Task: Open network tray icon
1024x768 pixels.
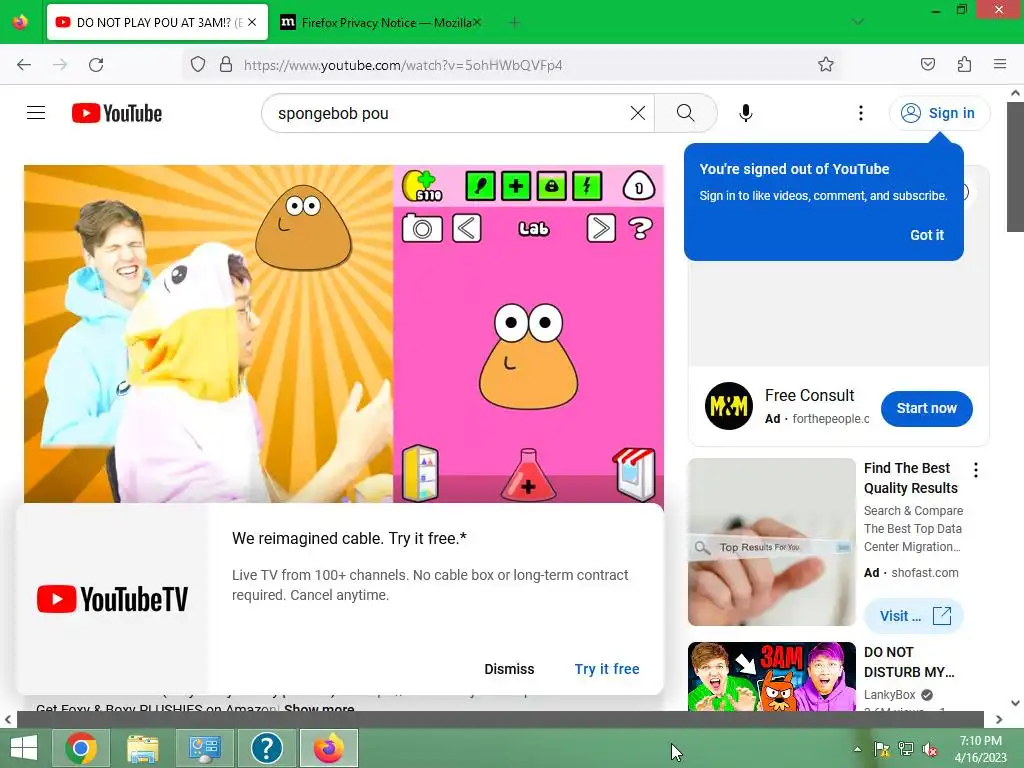Action: (906, 749)
